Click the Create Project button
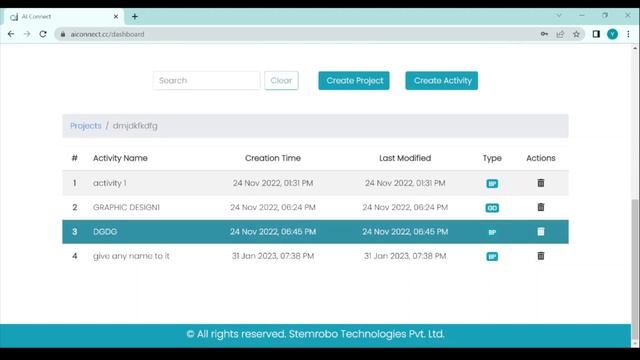The height and width of the screenshot is (360, 640). coord(354,81)
